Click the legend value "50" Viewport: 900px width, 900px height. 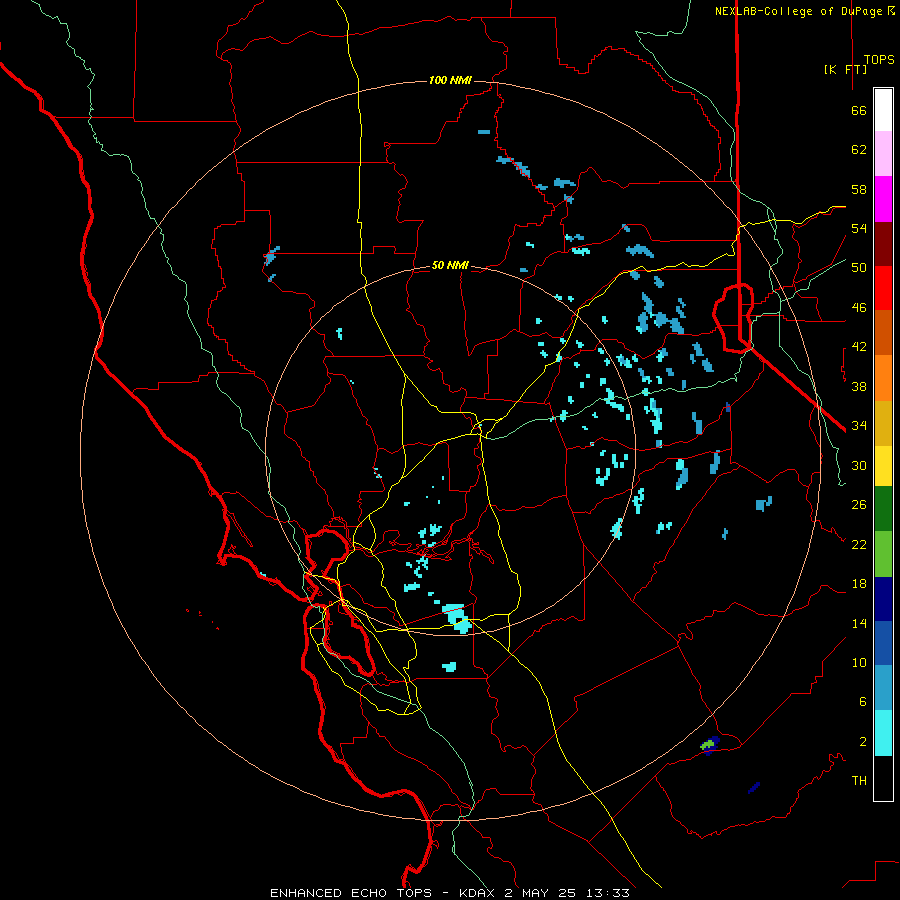tap(859, 268)
